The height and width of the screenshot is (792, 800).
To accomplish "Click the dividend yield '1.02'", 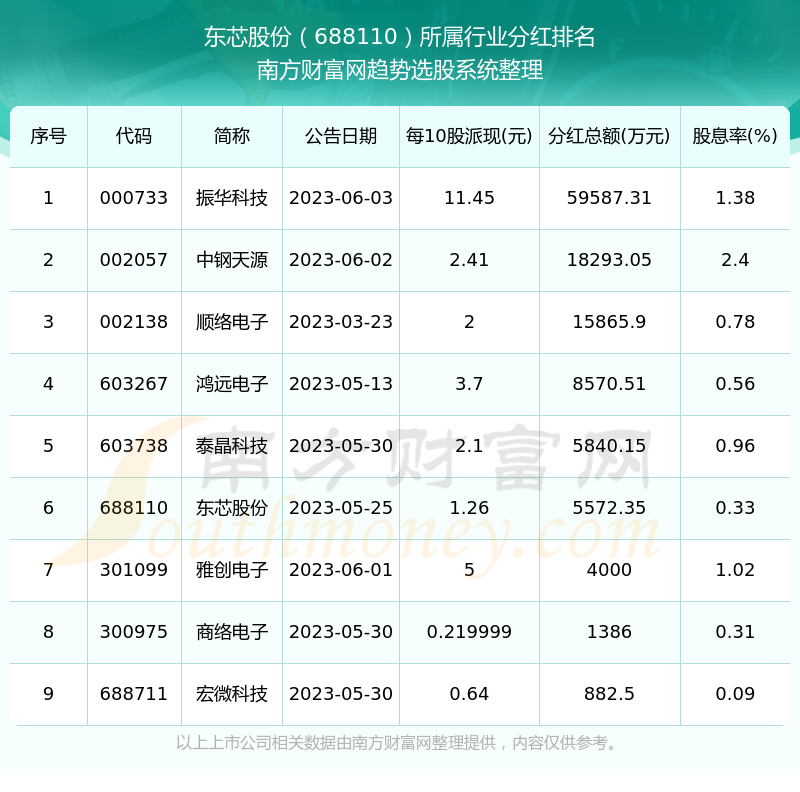I will click(x=735, y=570).
